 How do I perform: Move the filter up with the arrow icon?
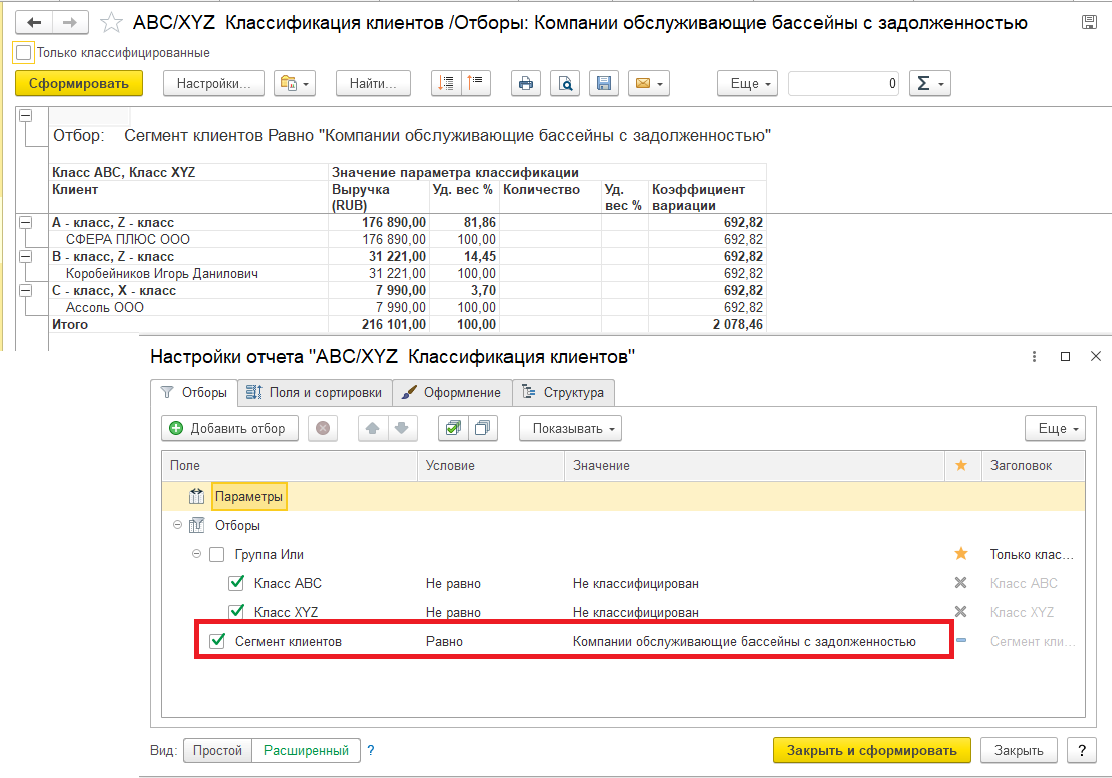coord(372,429)
